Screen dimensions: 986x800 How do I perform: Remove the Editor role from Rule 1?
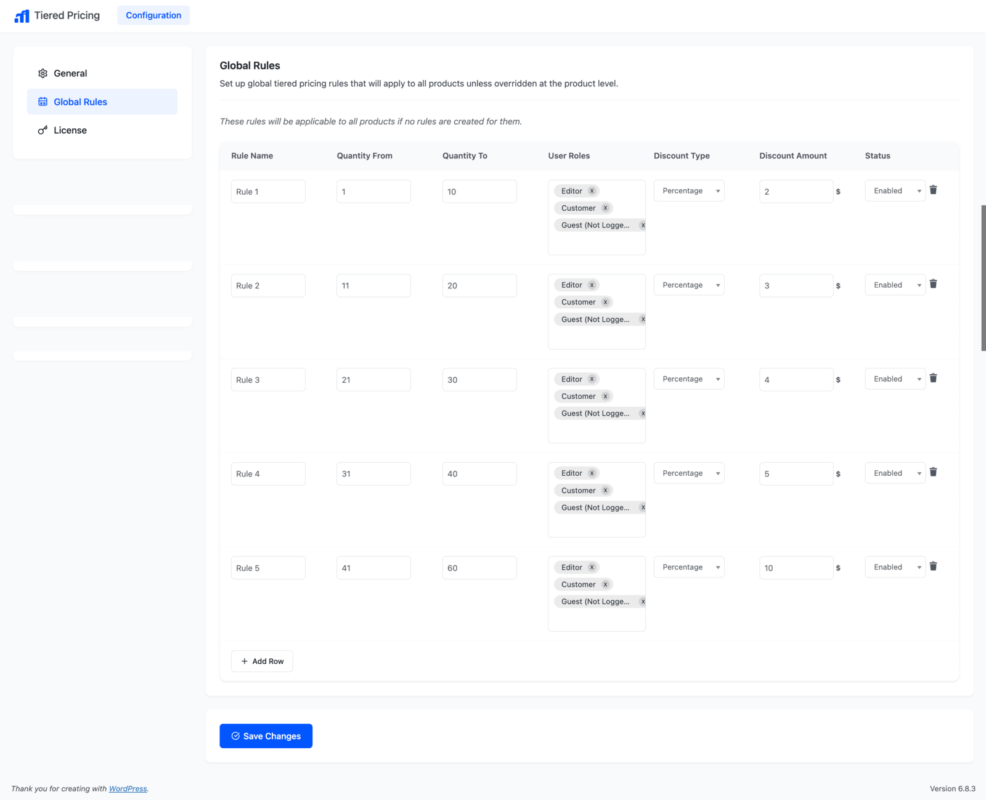[591, 190]
